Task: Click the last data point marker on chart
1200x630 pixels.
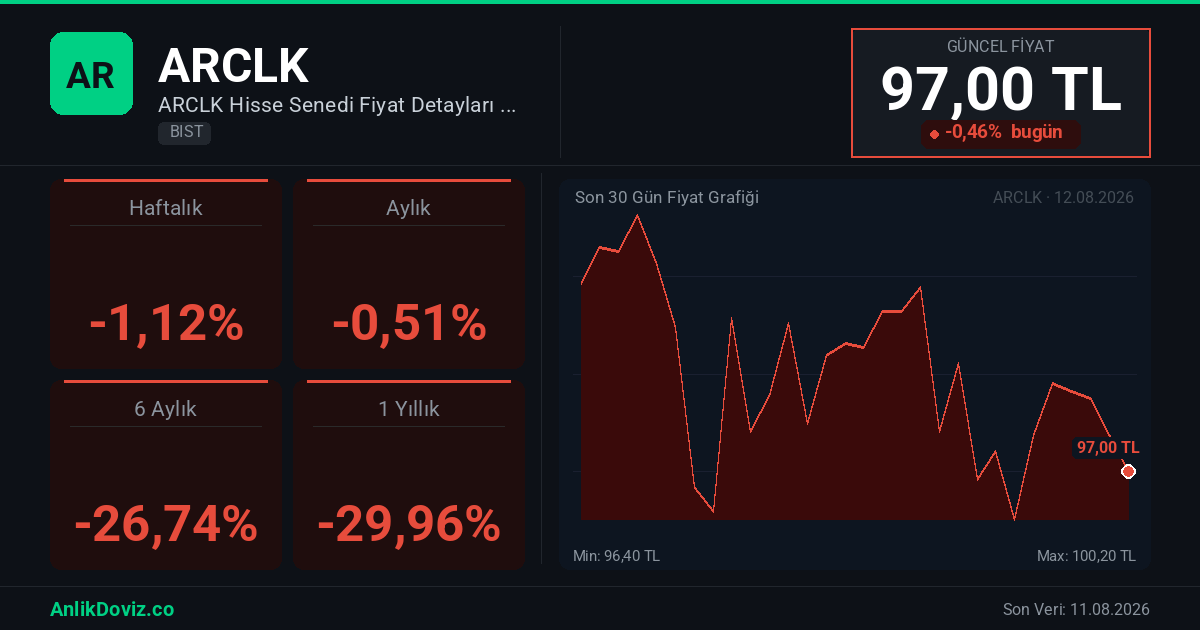Action: (x=1128, y=471)
